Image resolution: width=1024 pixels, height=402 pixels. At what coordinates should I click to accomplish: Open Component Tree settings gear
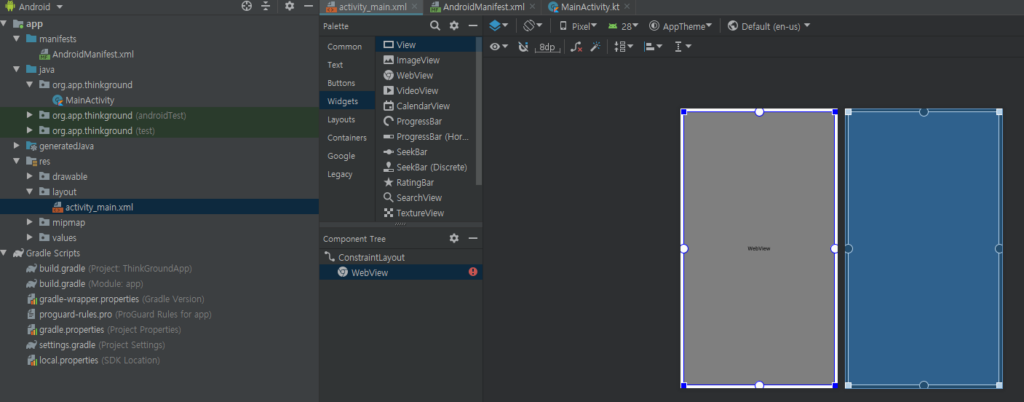point(454,239)
